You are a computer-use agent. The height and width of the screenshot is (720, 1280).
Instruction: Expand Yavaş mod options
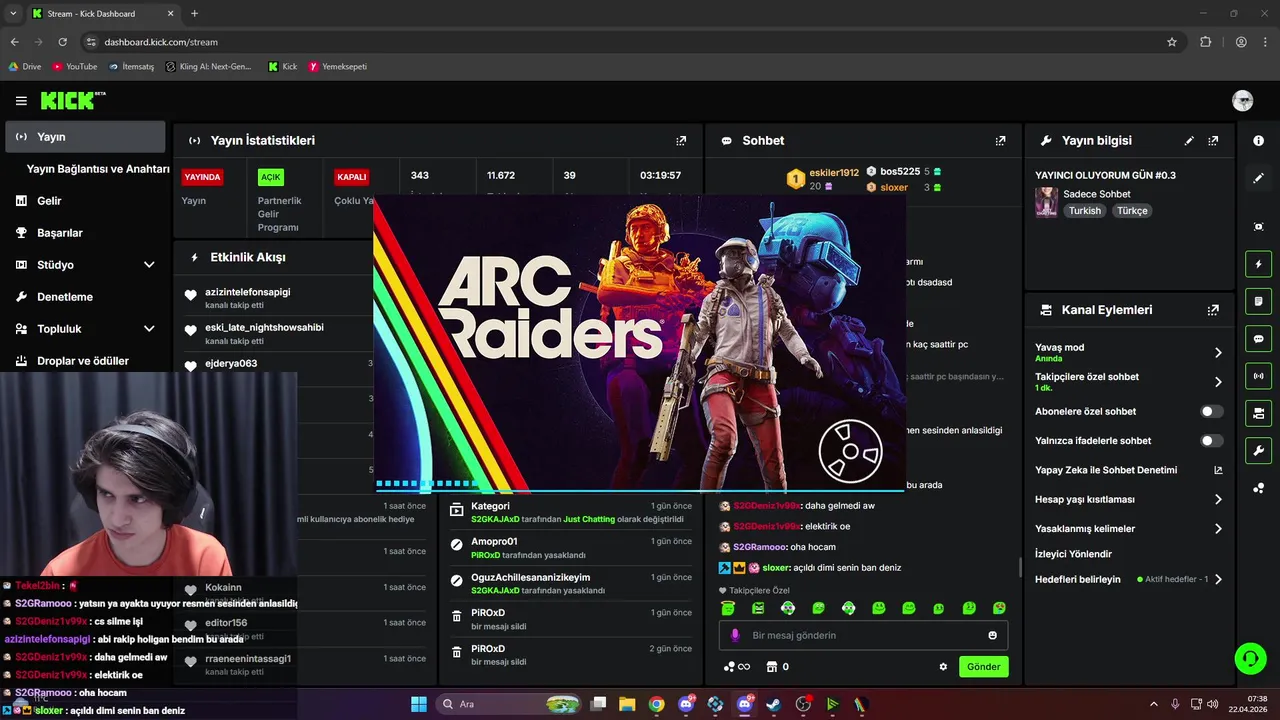click(x=1218, y=352)
